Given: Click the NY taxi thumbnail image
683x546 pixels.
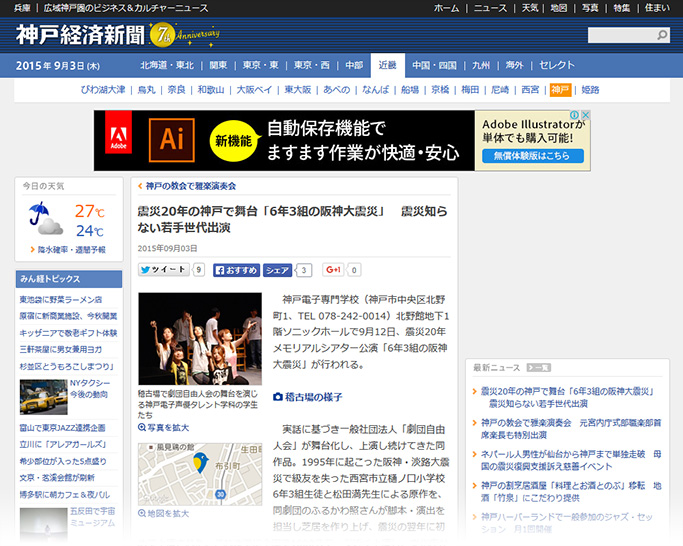Looking at the screenshot, I should (44, 397).
